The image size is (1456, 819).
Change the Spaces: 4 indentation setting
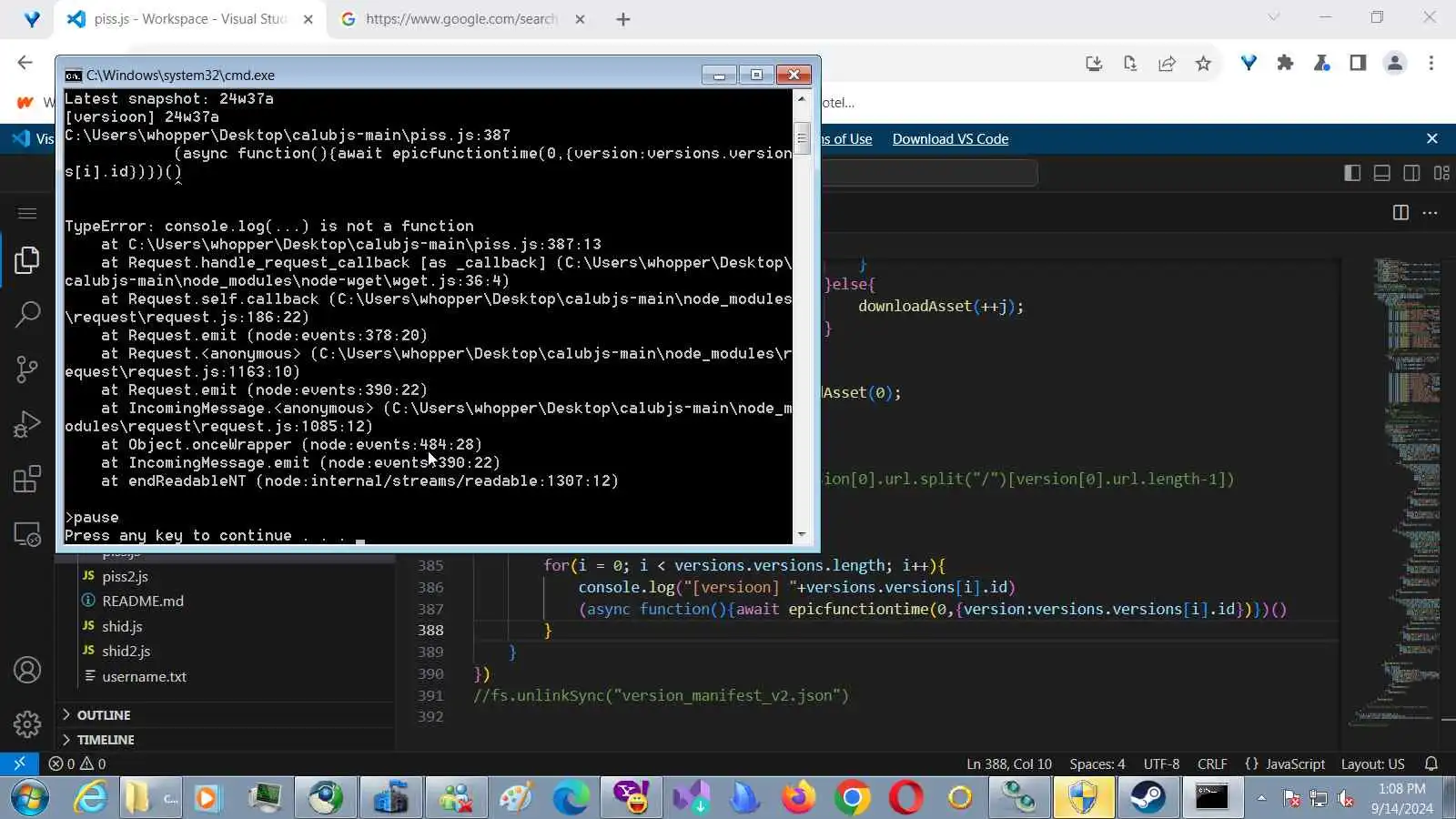(x=1097, y=764)
